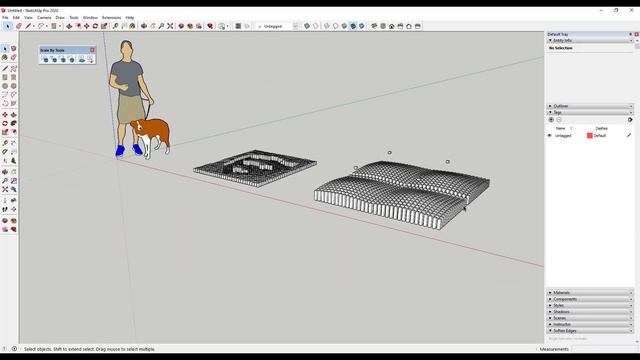640x360 pixels.
Task: Choose the Circle tool in left palette
Action: click(x=5, y=86)
